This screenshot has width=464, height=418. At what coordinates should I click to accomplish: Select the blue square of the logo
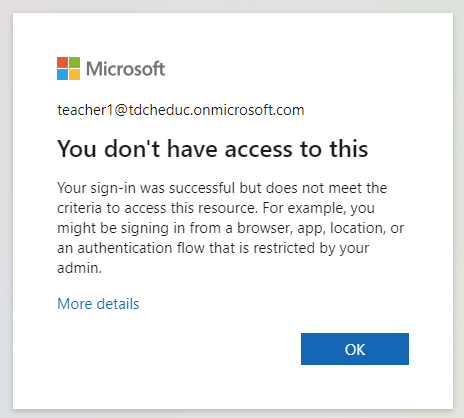coord(62,75)
